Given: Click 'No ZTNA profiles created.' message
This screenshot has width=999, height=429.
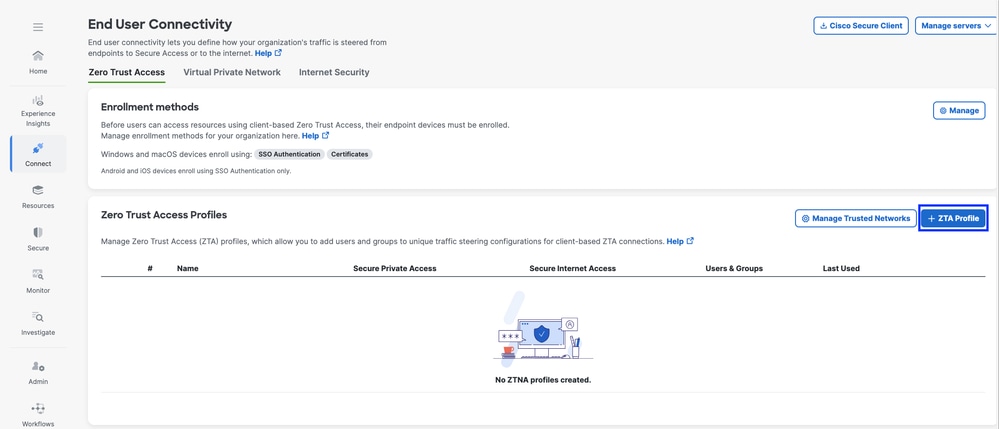Looking at the screenshot, I should (543, 380).
